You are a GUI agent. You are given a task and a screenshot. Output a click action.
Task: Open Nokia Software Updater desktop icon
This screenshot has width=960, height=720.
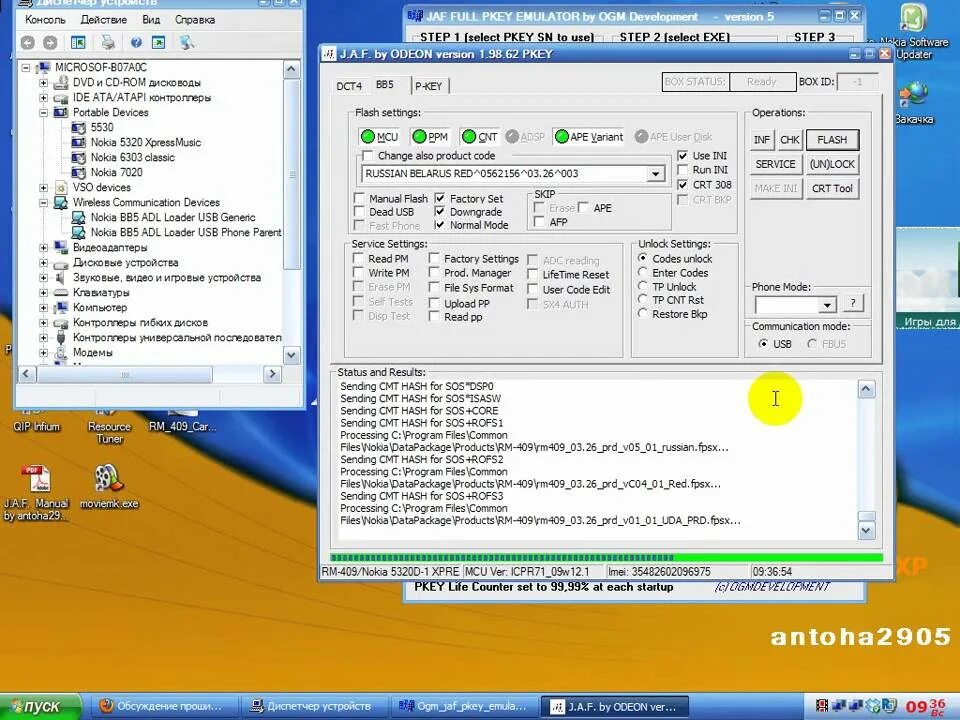coord(913,31)
